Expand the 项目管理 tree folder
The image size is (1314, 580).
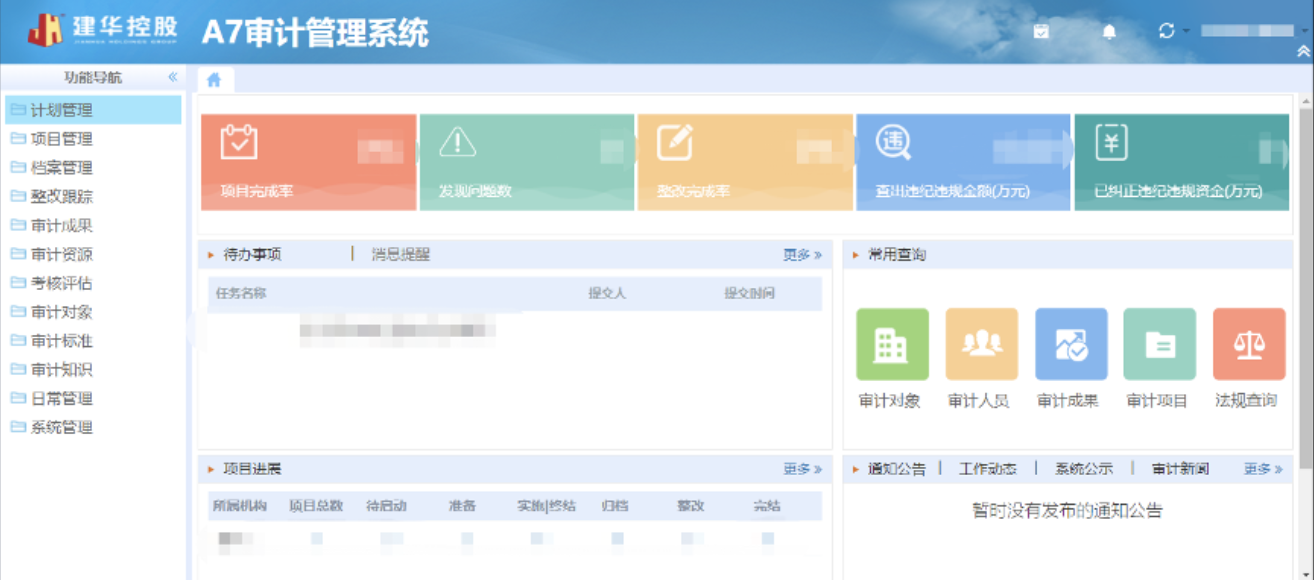pos(61,139)
